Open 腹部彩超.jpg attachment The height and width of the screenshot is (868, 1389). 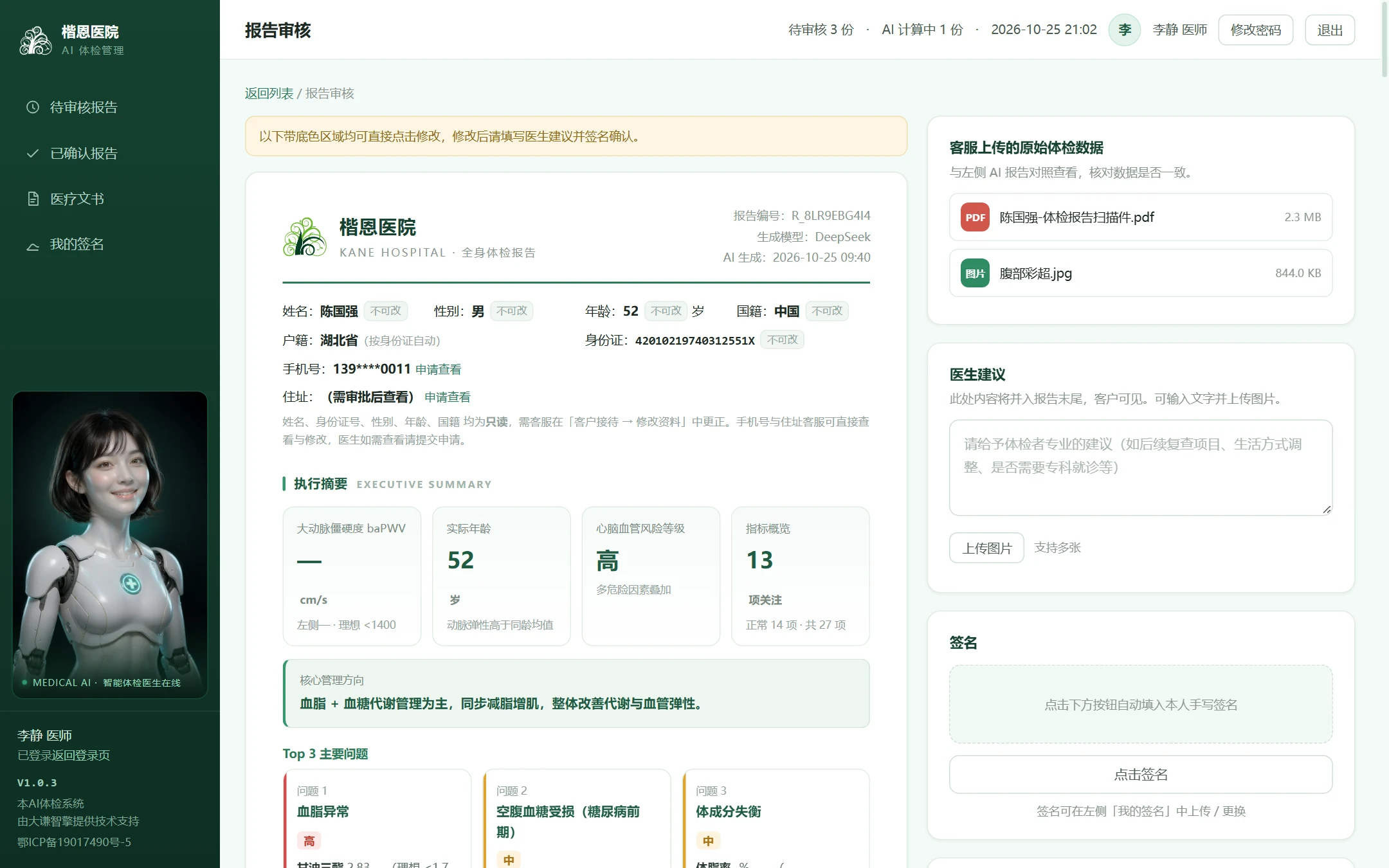(1141, 273)
